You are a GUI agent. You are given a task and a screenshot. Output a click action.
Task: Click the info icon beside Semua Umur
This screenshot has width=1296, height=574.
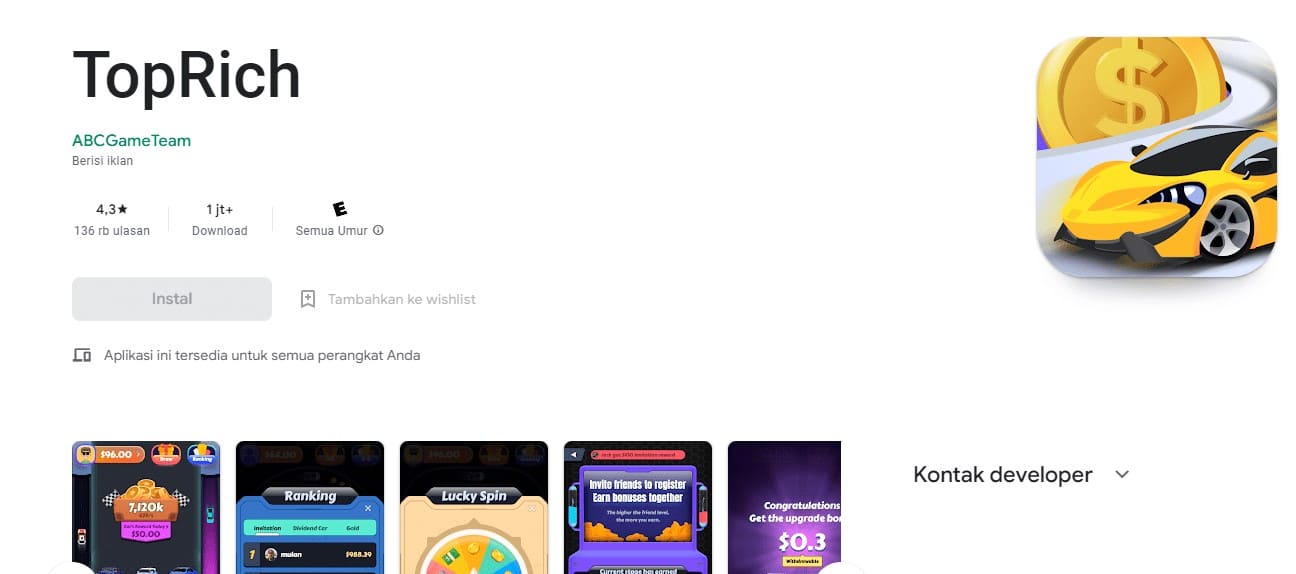tap(378, 230)
